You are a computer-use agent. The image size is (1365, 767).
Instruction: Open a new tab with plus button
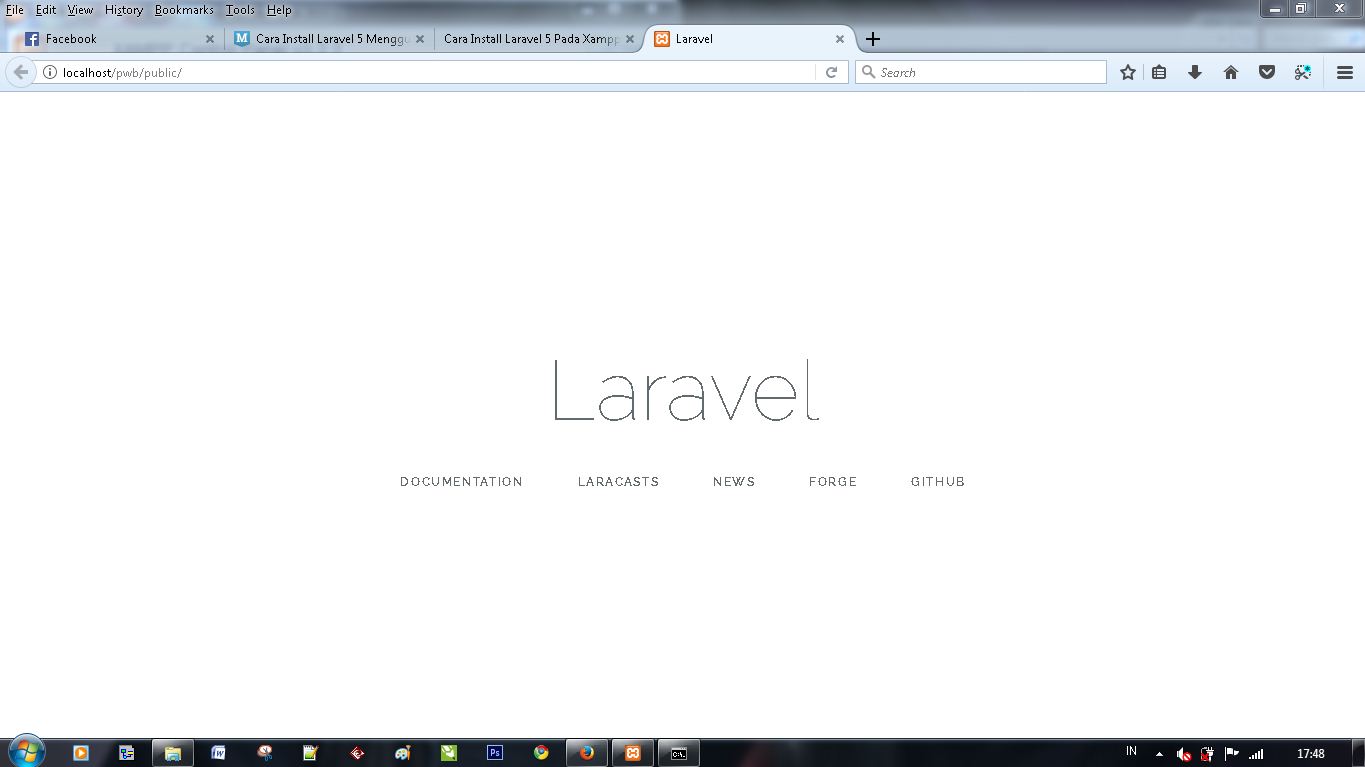[x=873, y=39]
